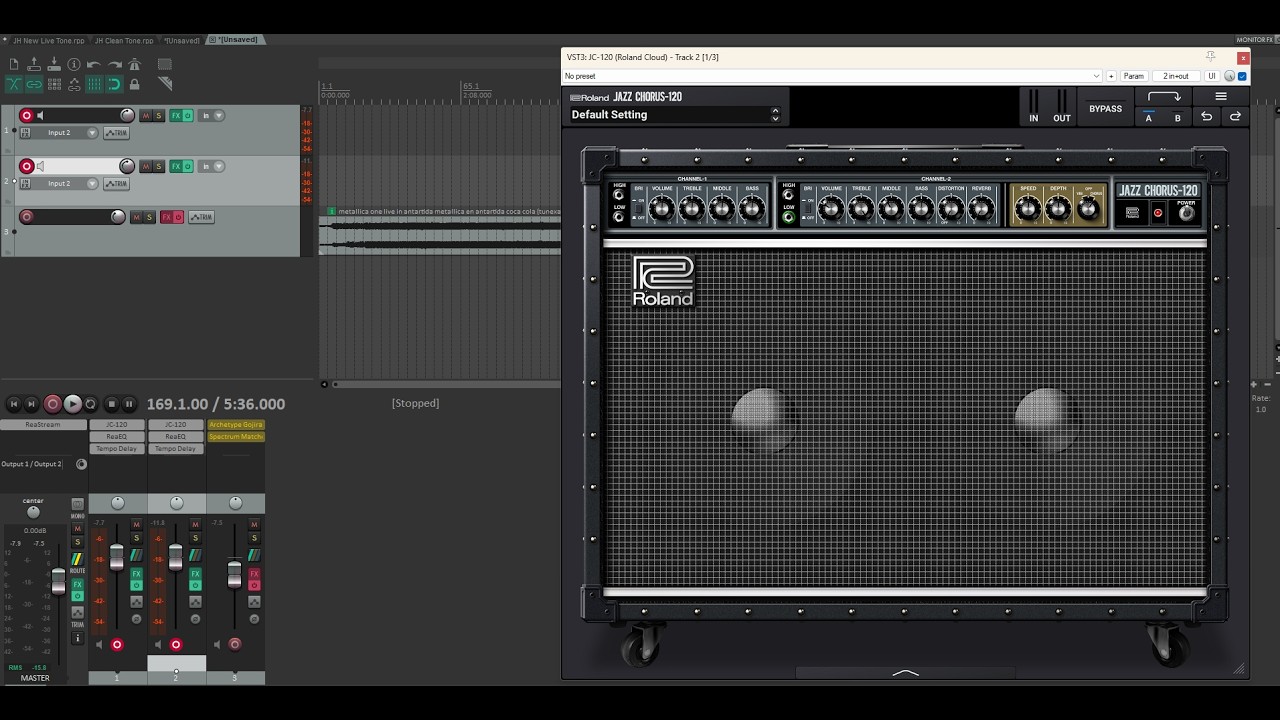Toggle transport repeat loop
The image size is (1280, 720).
[x=91, y=404]
